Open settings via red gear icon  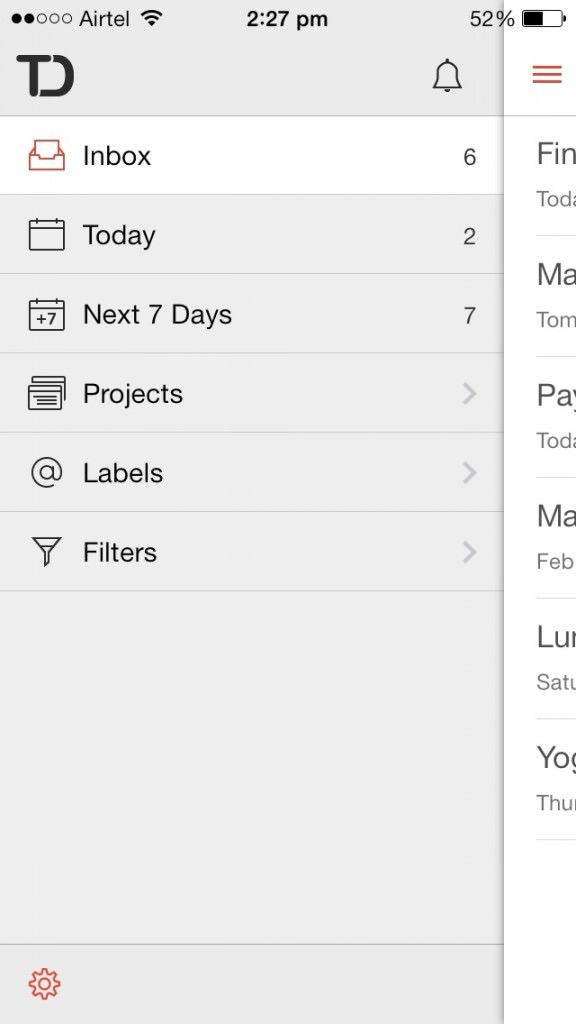click(x=44, y=984)
